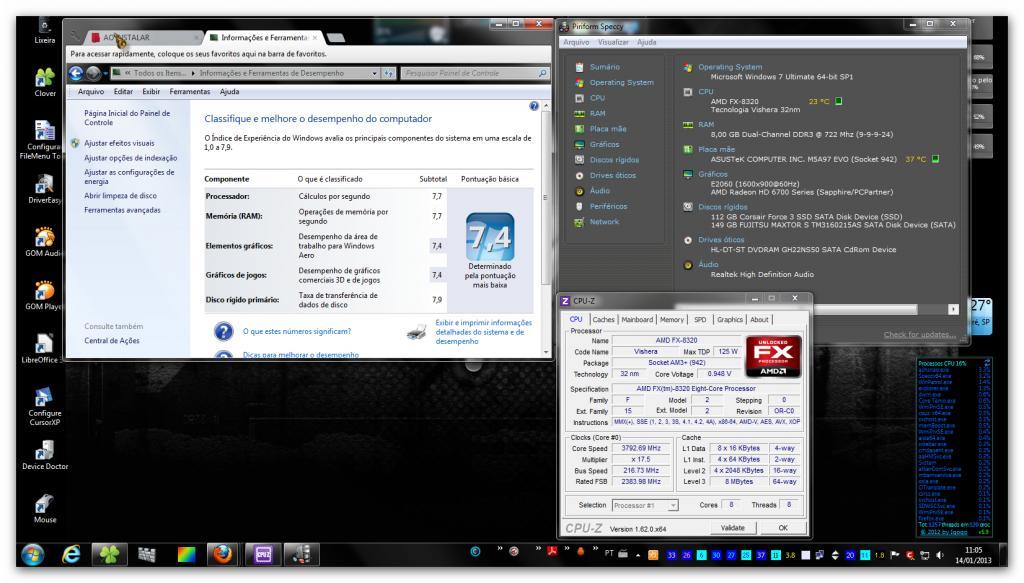
Task: Click the OK button in CPU-Z
Action: point(783,528)
